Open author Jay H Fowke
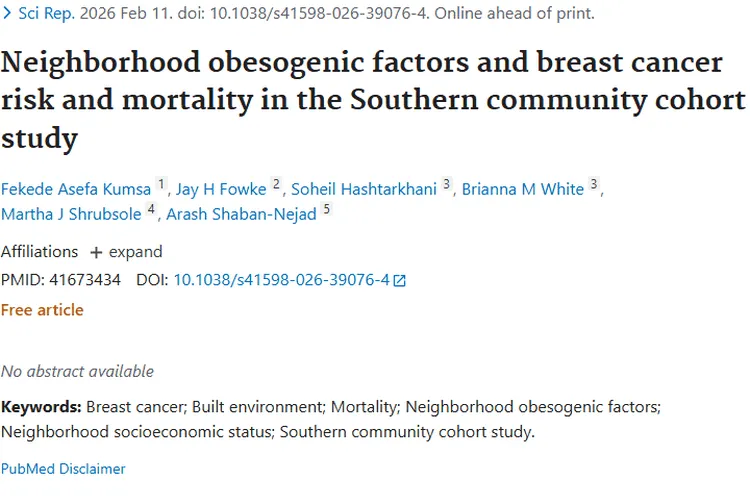 point(221,190)
